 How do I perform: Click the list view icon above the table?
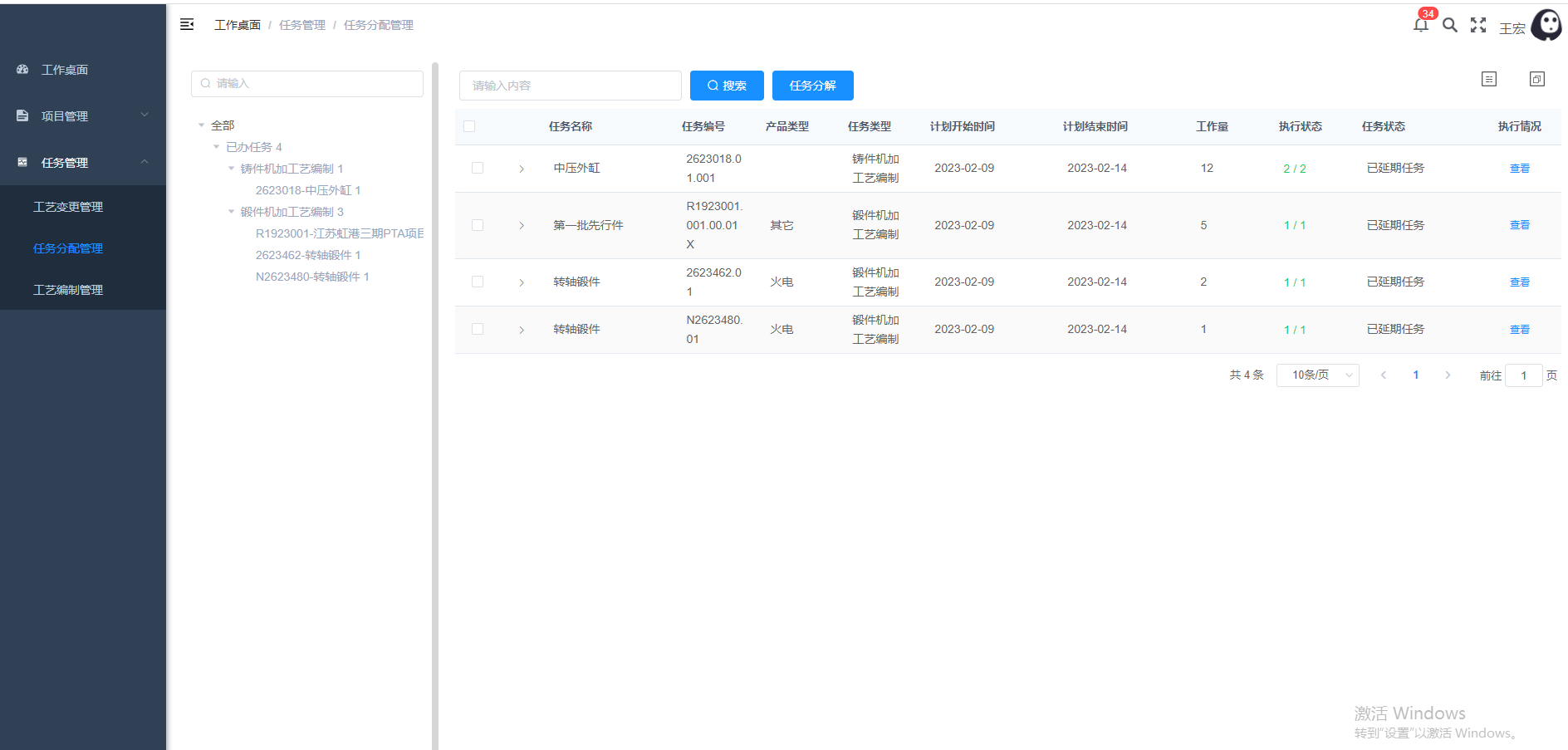click(x=1489, y=79)
